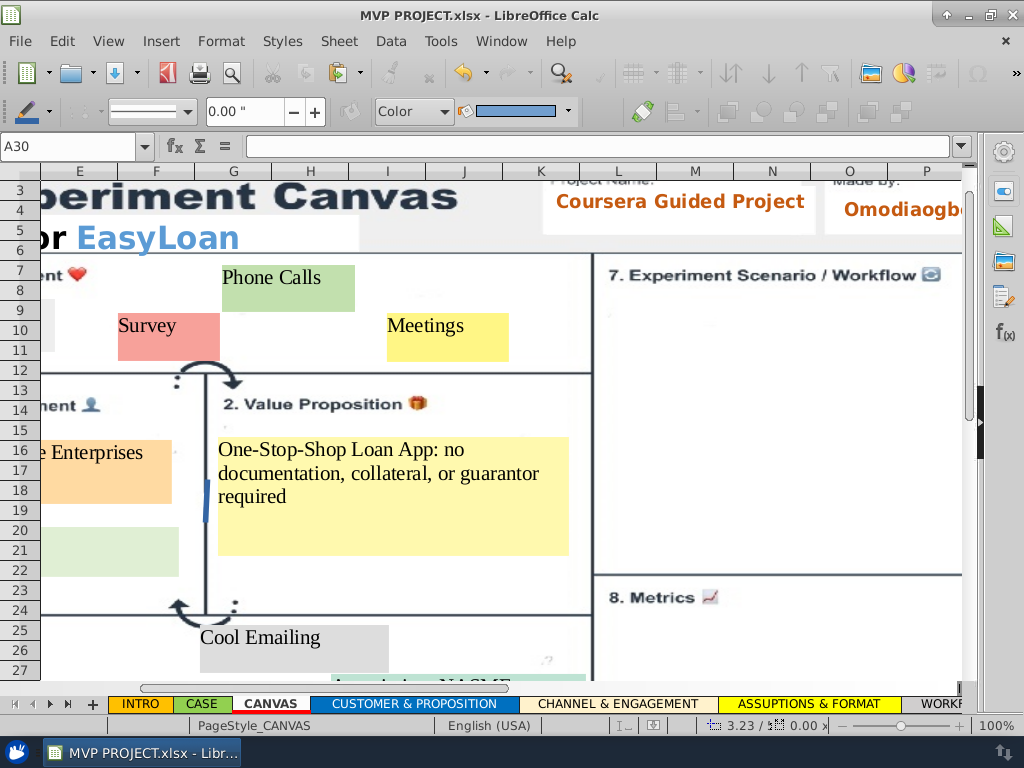The width and height of the screenshot is (1024, 768).
Task: Switch to ASSUPTIONS & FORMAT sheet tab
Action: pos(809,704)
